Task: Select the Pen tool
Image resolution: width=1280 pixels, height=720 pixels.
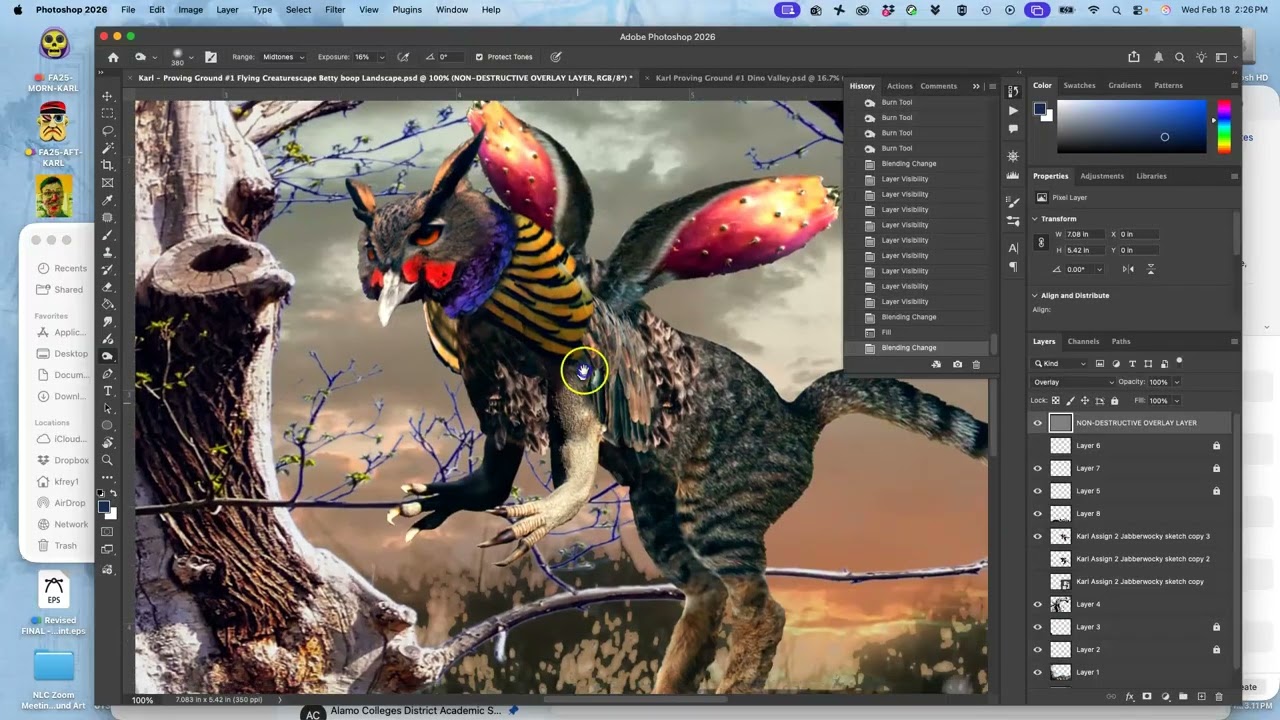Action: (x=108, y=374)
